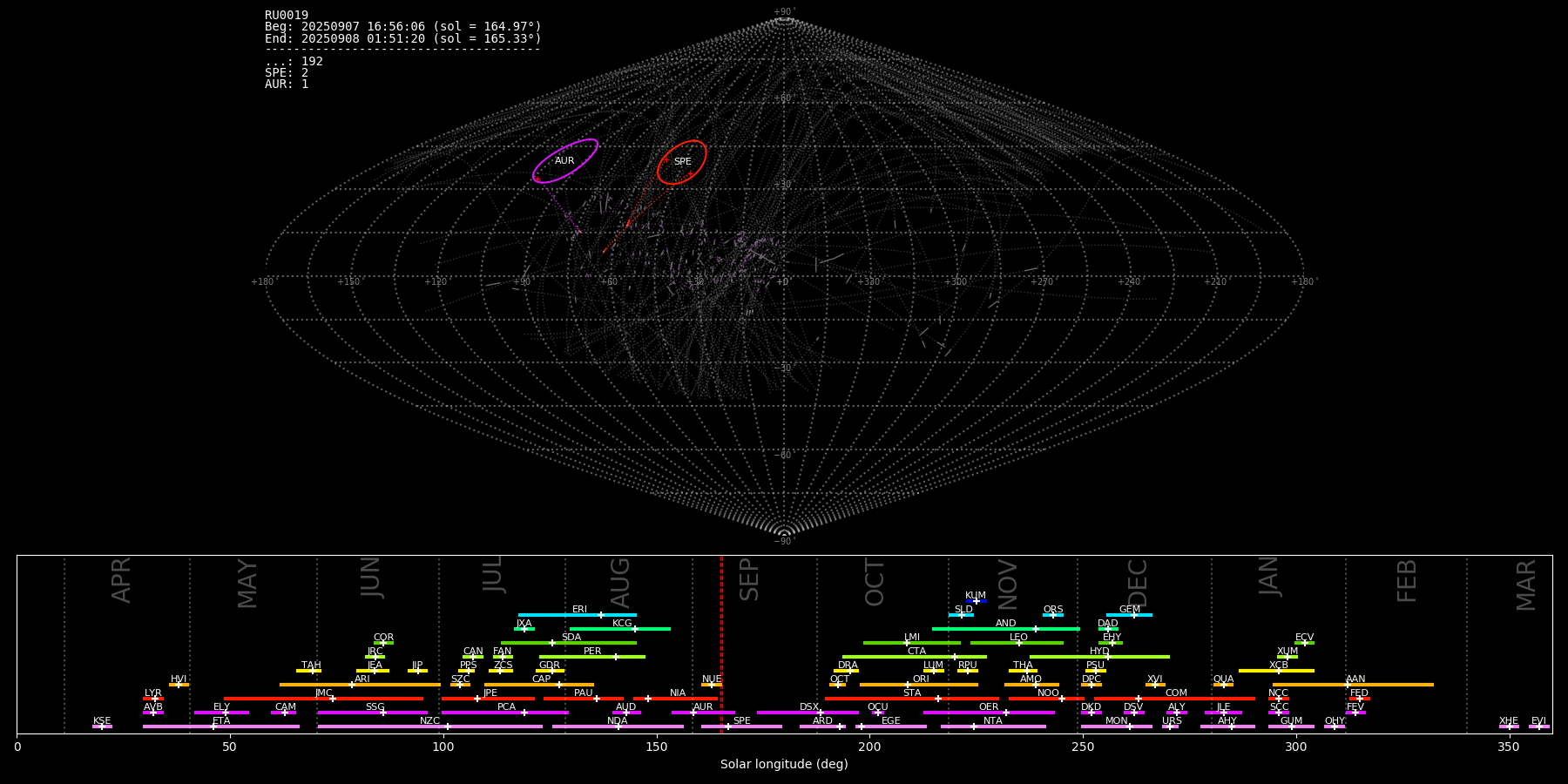Click the +270° longitude label on sky map

tap(1043, 282)
